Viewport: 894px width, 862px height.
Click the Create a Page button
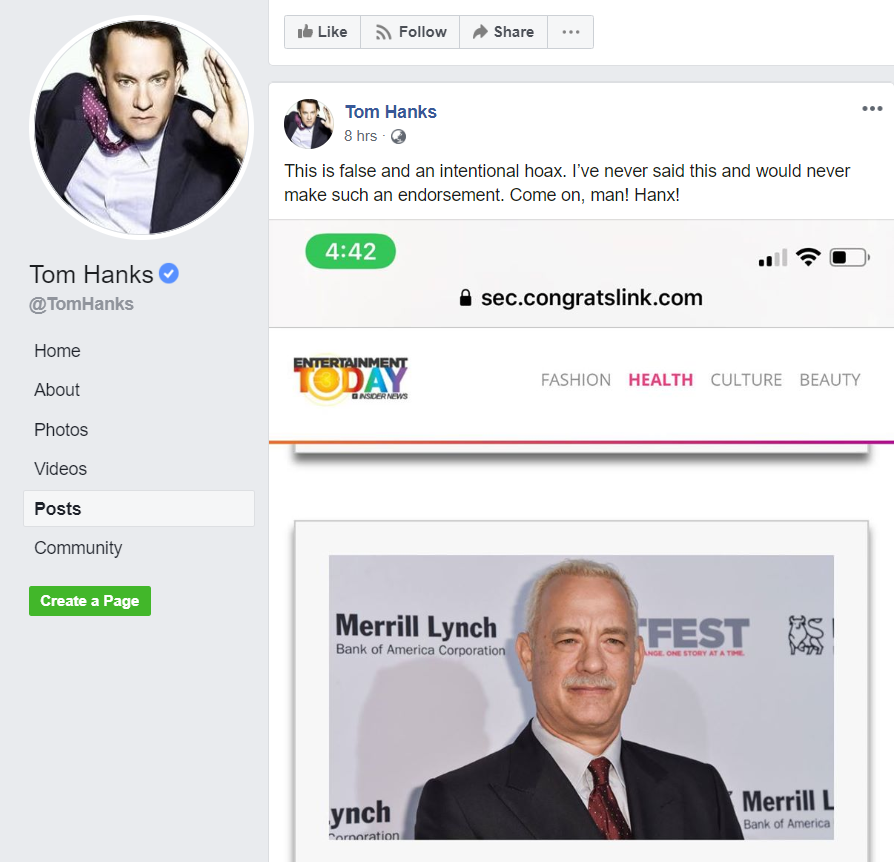89,601
